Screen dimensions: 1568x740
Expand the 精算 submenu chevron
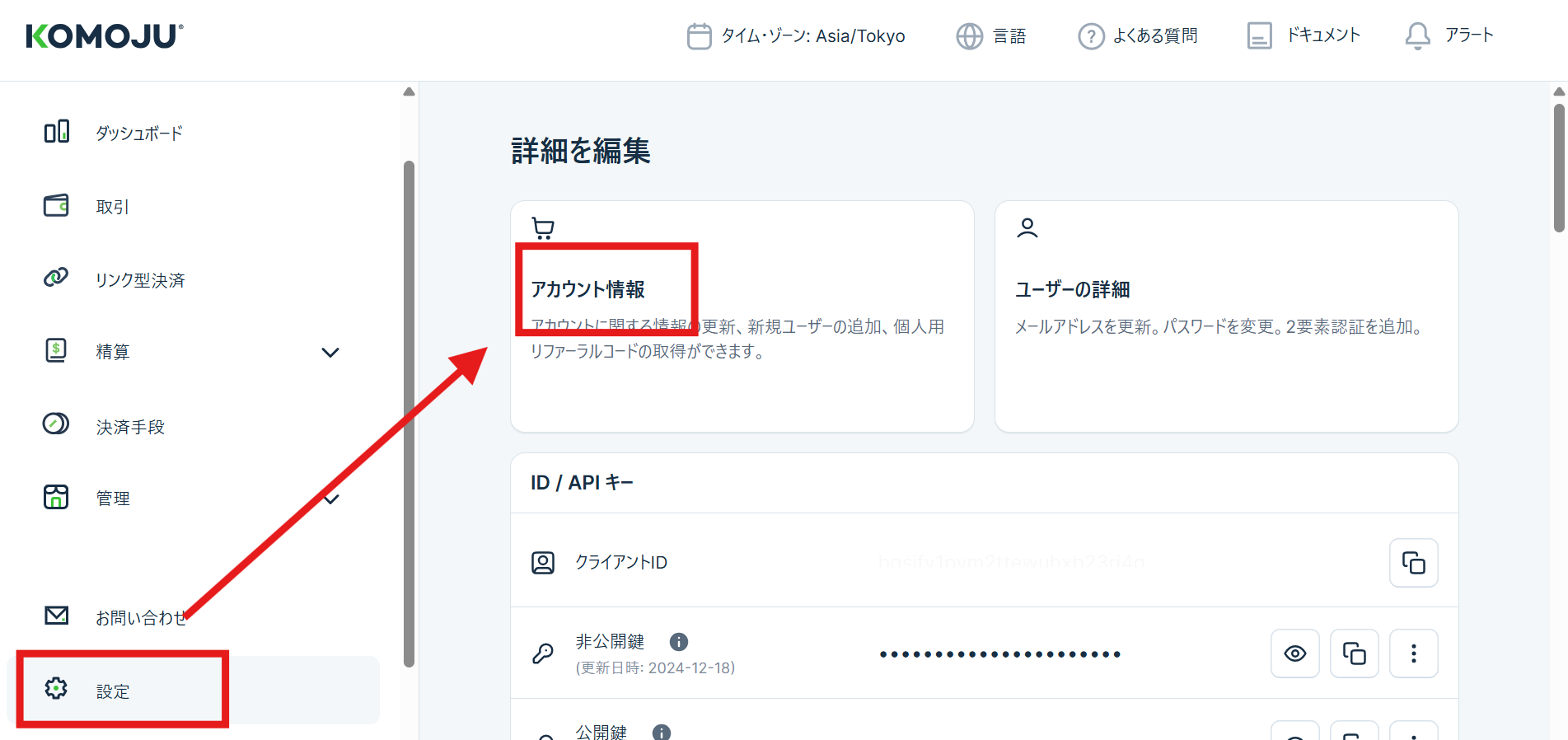click(330, 353)
